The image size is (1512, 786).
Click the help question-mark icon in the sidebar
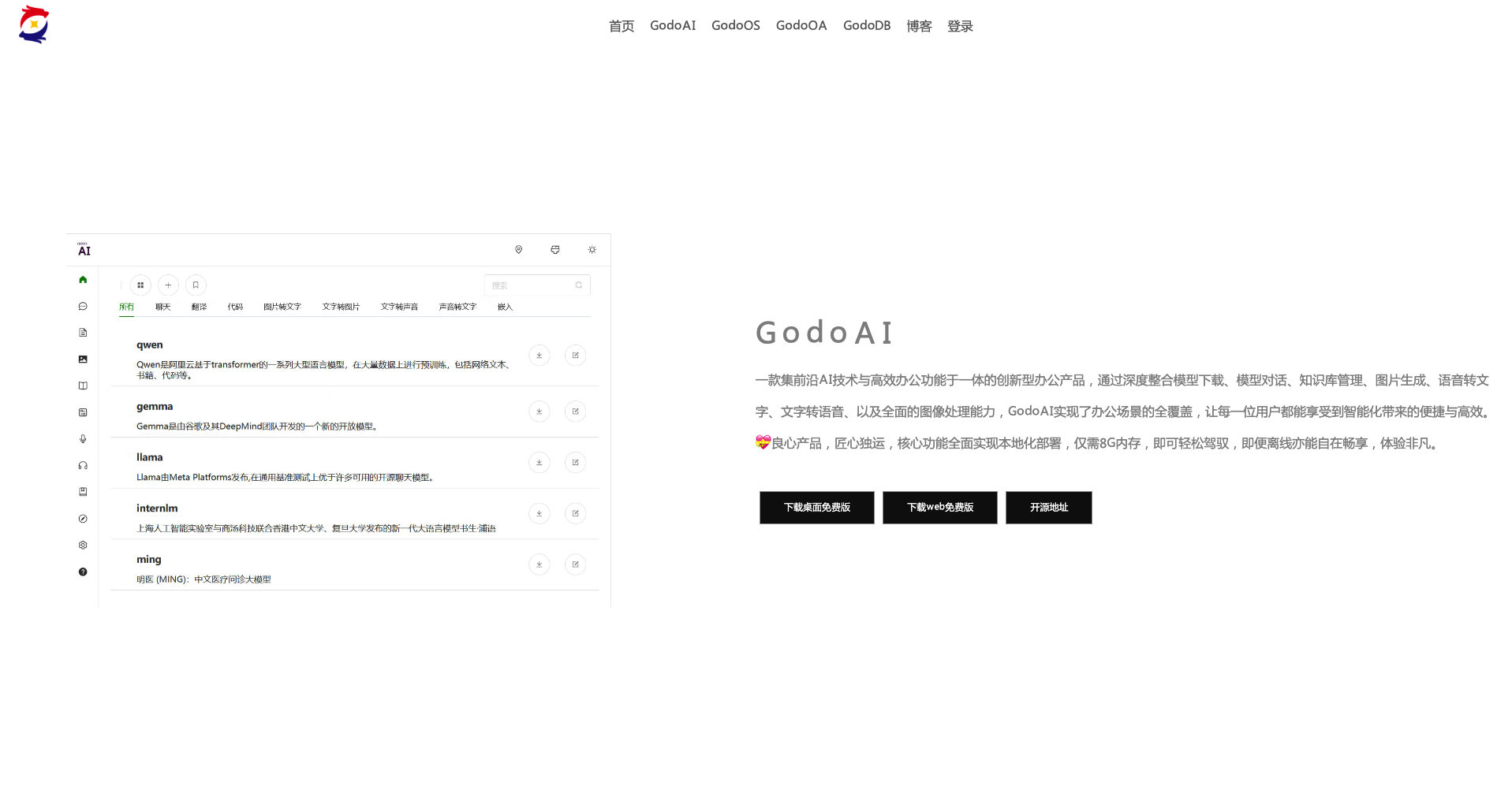[83, 572]
